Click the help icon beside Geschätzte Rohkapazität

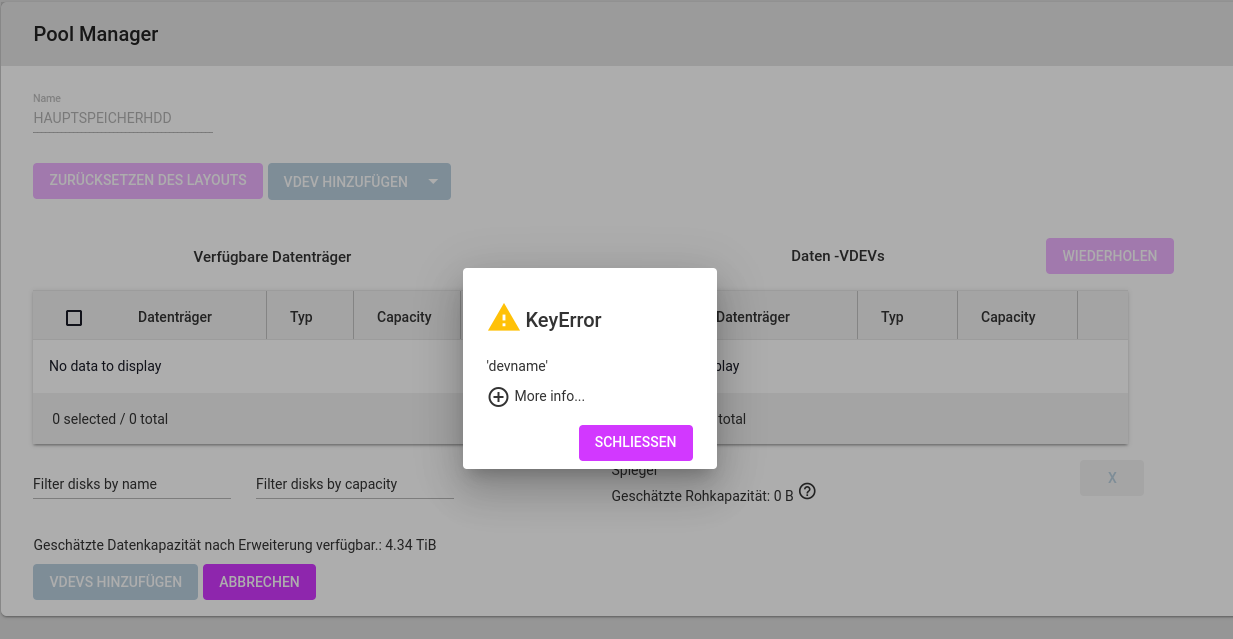[x=808, y=492]
